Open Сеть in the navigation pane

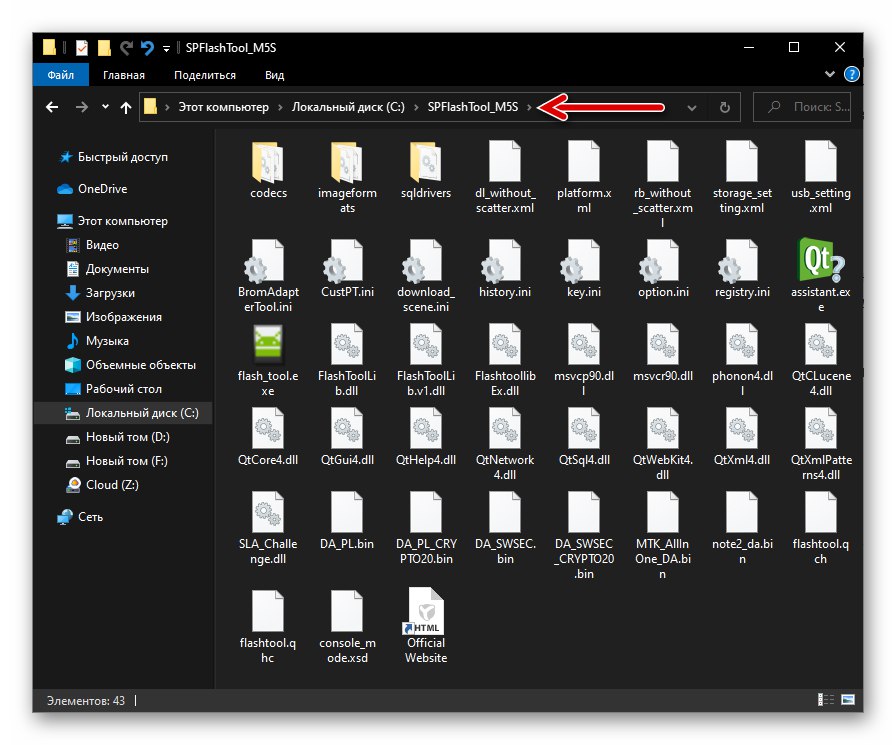click(x=80, y=516)
